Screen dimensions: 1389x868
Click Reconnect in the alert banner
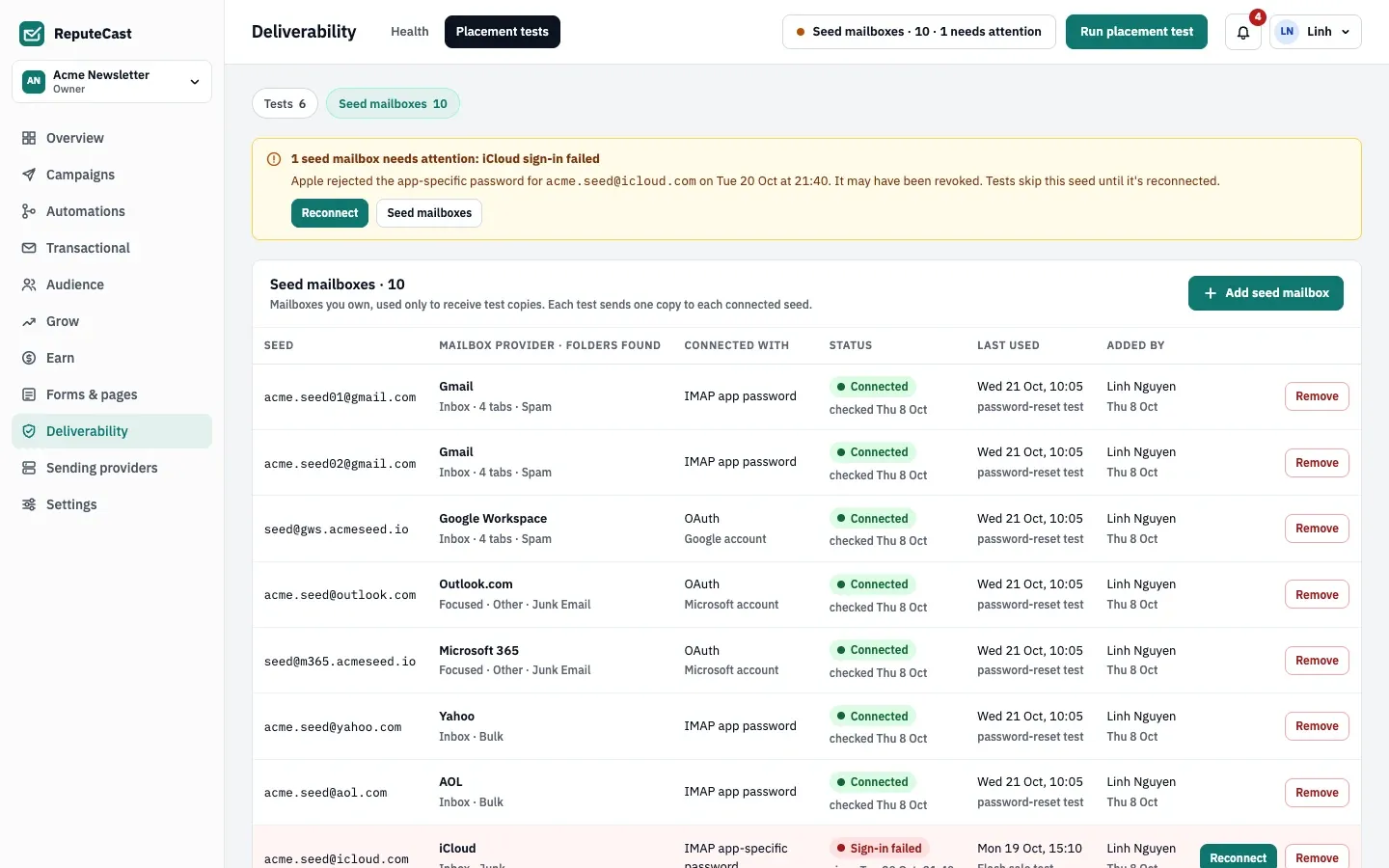click(x=330, y=213)
